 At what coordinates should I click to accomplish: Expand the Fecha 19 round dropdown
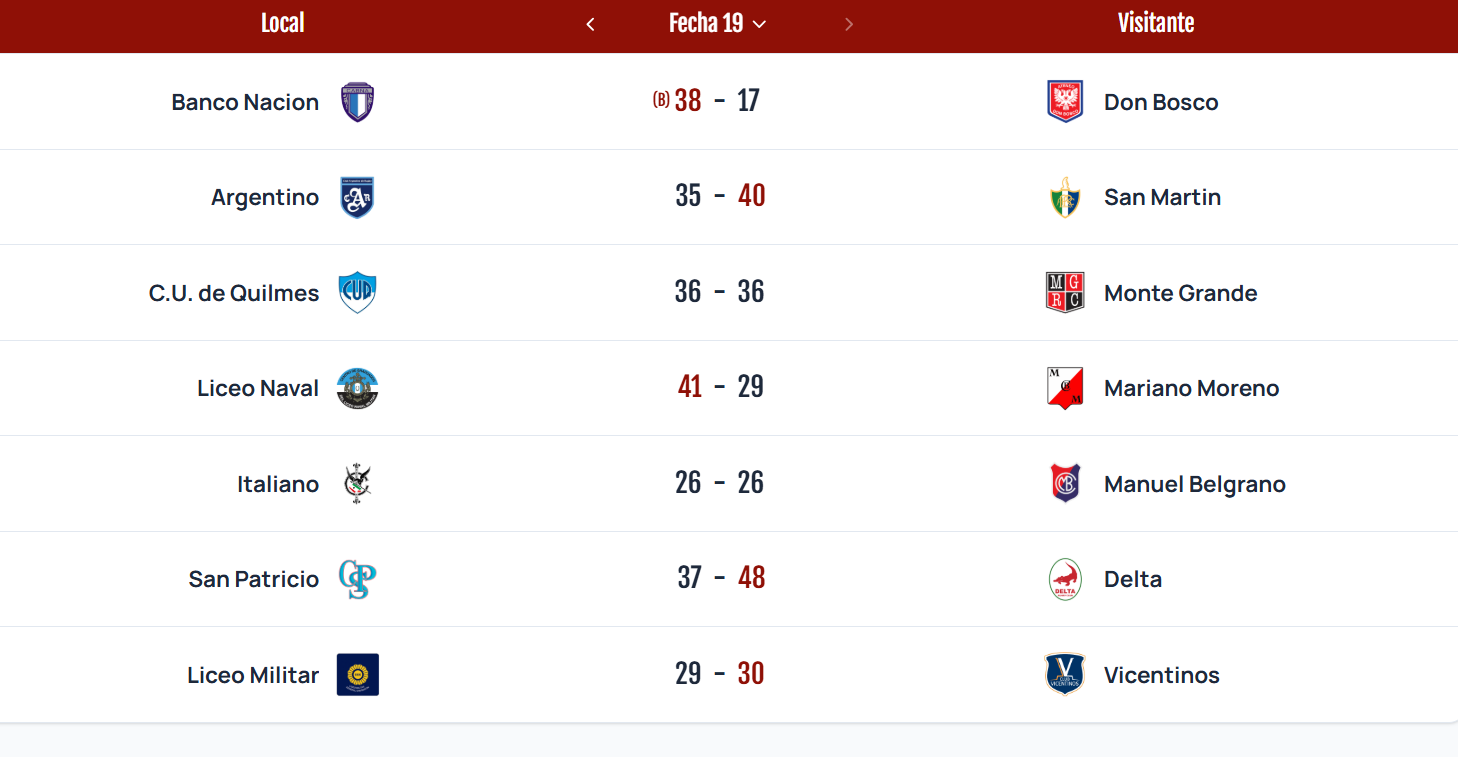click(x=717, y=23)
